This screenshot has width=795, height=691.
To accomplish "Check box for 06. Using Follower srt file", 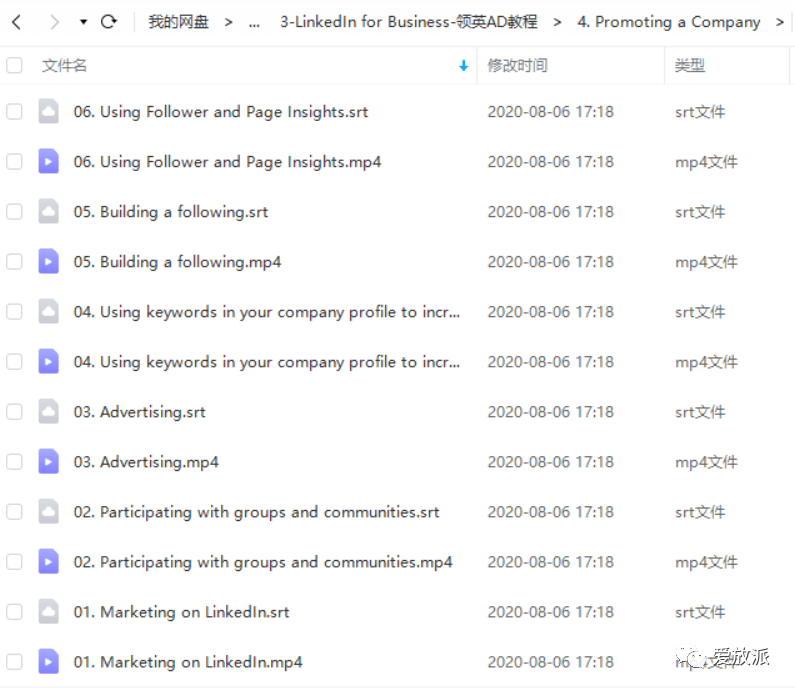I will tap(14, 112).
